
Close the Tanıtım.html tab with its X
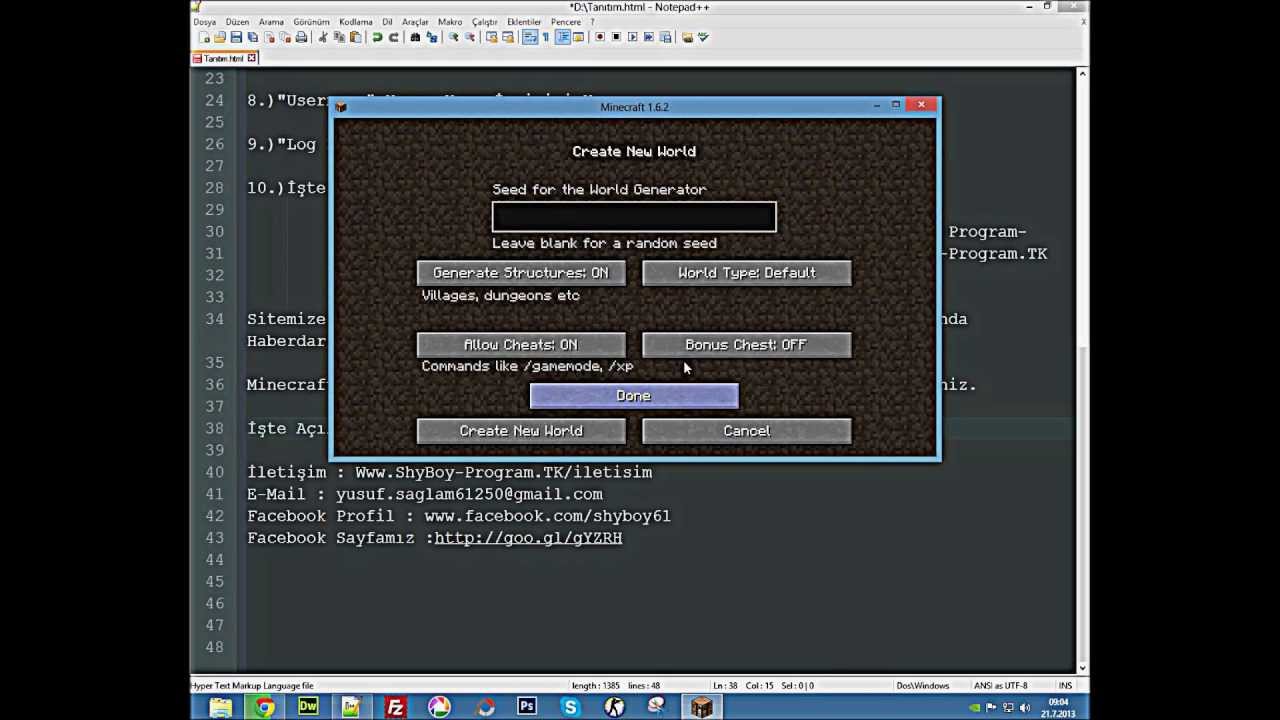252,58
